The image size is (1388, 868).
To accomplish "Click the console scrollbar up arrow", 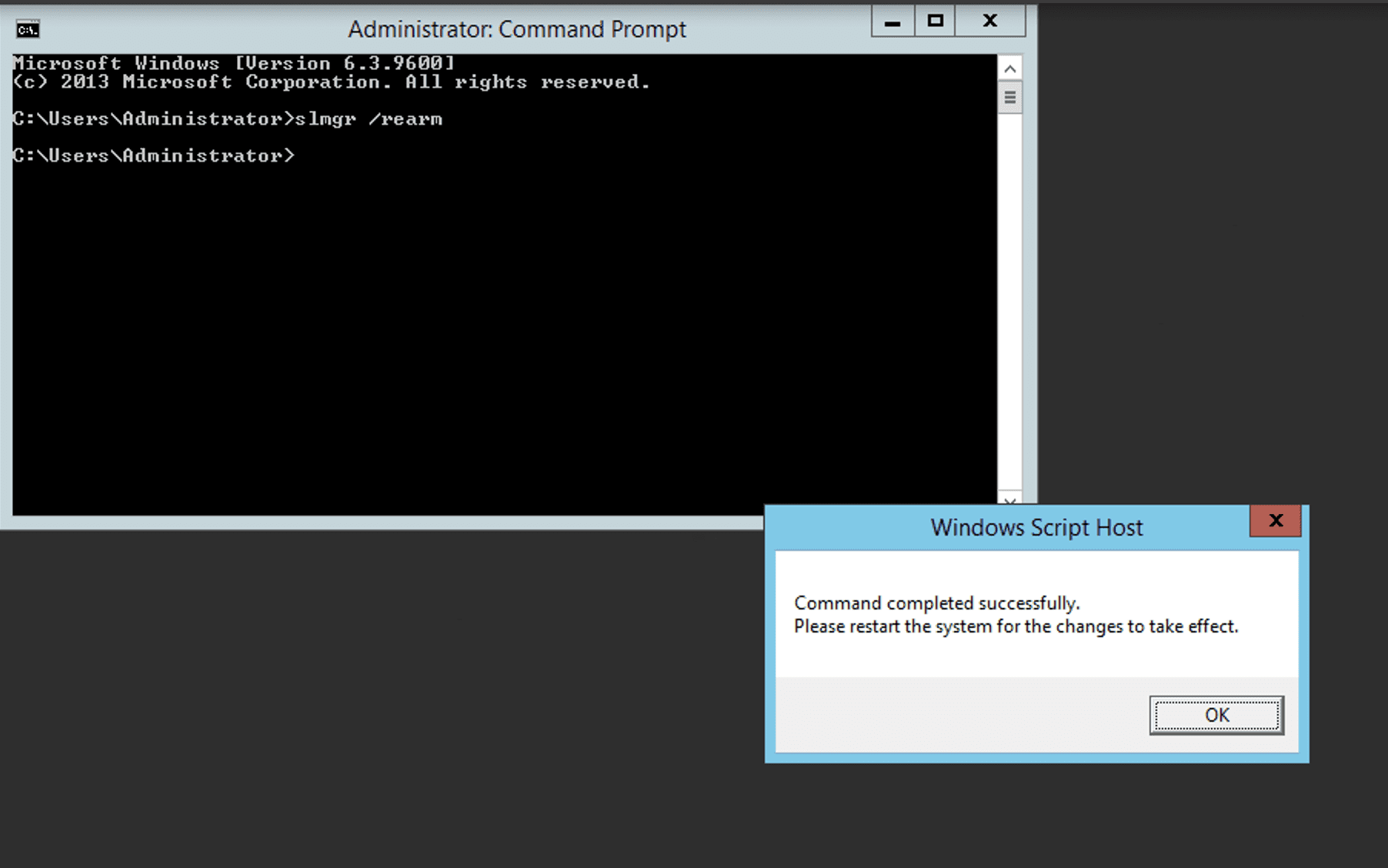I will [x=1009, y=69].
